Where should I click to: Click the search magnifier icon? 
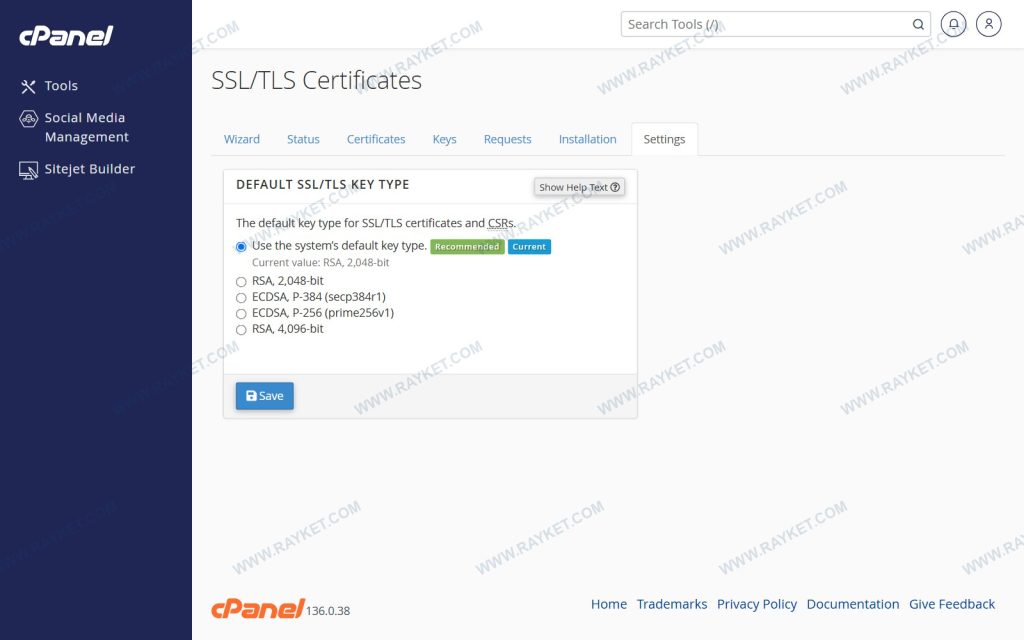[x=918, y=25]
